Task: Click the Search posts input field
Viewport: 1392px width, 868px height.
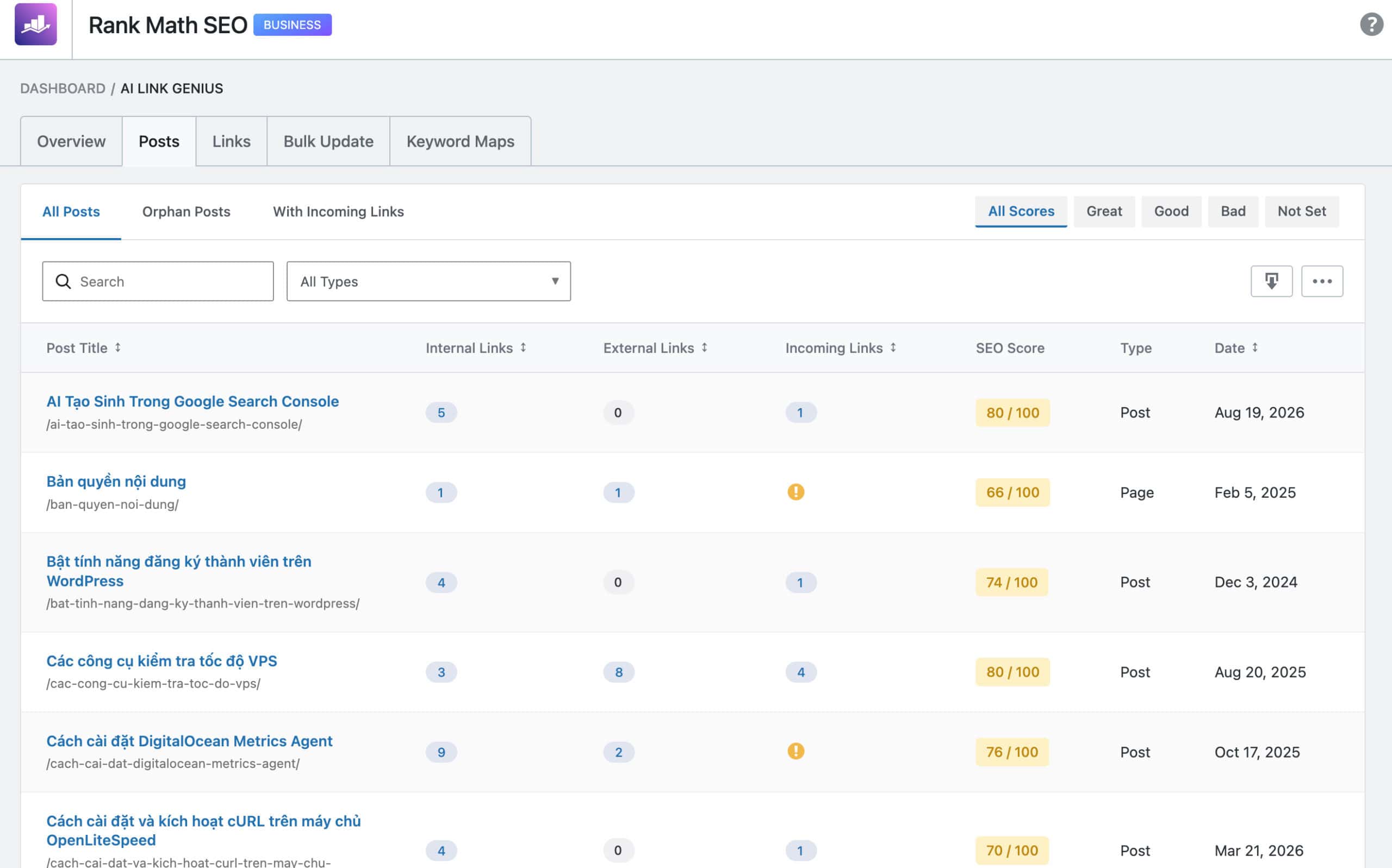Action: point(158,282)
